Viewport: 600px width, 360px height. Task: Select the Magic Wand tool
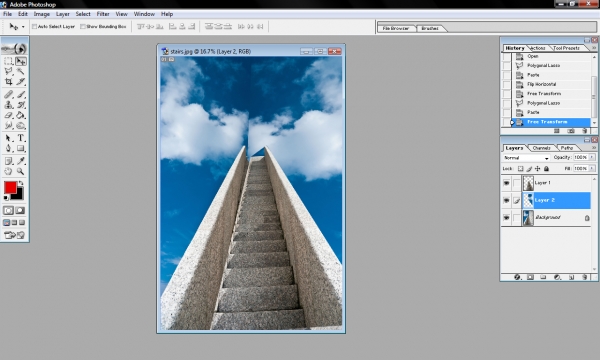(x=21, y=72)
